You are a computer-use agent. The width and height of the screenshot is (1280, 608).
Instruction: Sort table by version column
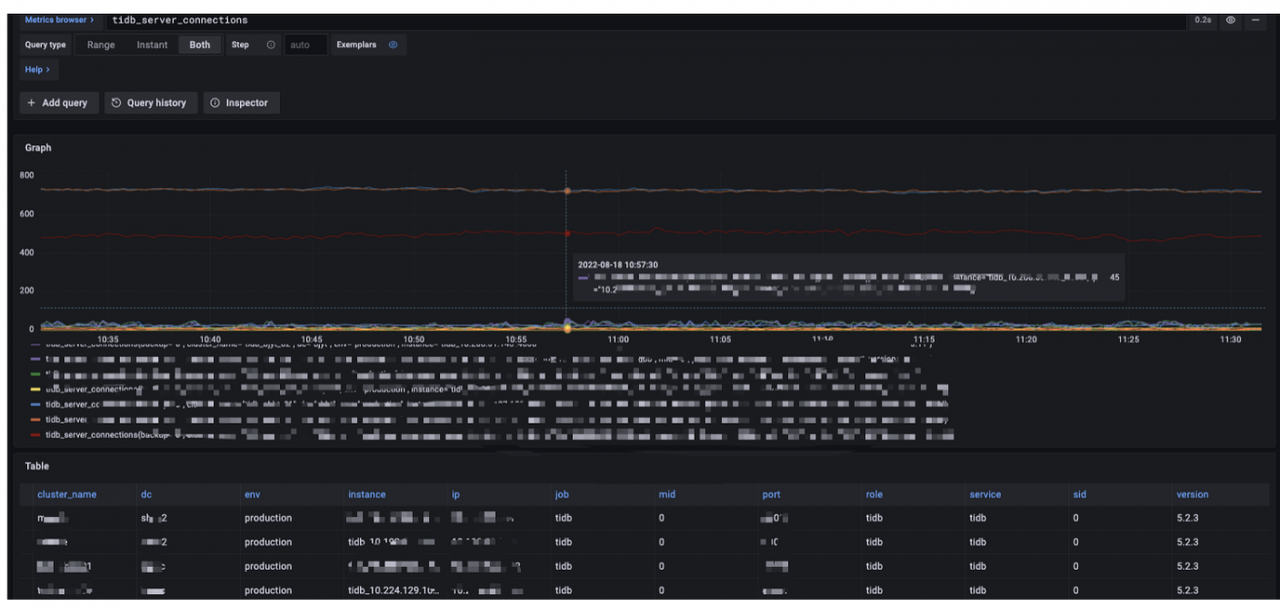1192,494
